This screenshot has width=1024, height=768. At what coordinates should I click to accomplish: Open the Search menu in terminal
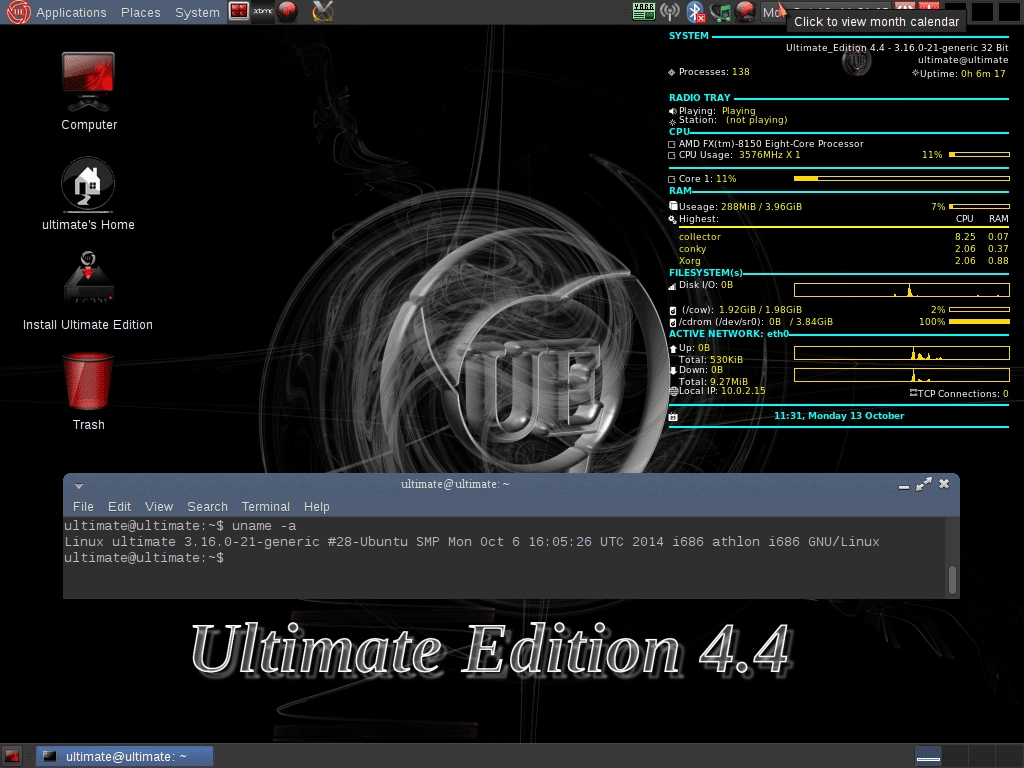coord(208,507)
